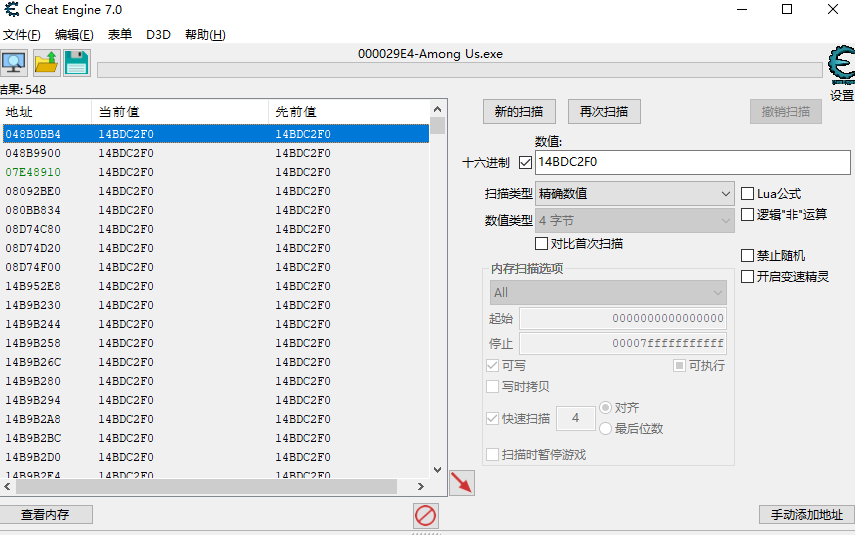Check the 扫描时暂停游戏 checkbox
The height and width of the screenshot is (535, 855).
pyautogui.click(x=492, y=454)
